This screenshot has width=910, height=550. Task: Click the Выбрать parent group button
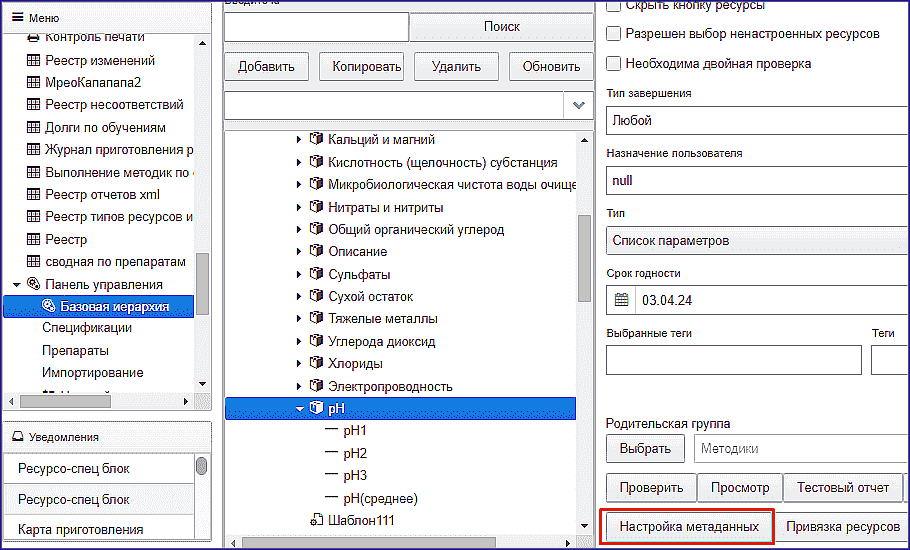645,448
